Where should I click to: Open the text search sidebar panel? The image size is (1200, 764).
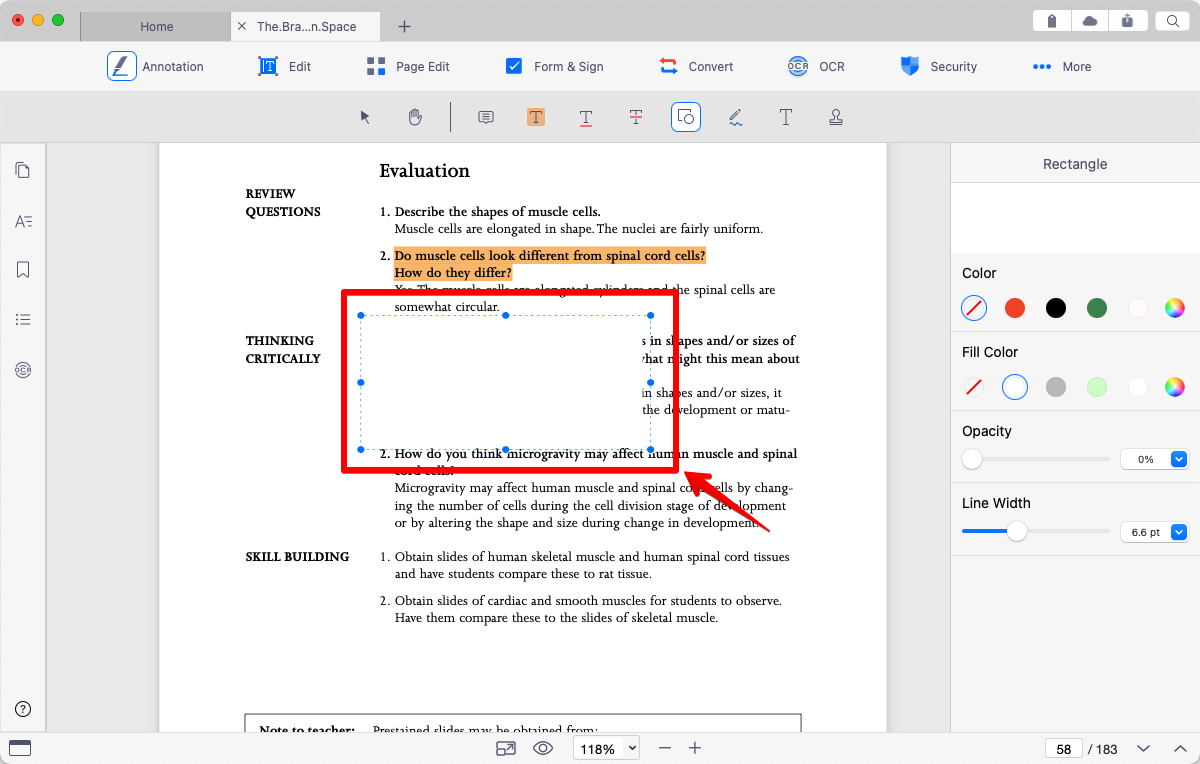coord(23,221)
